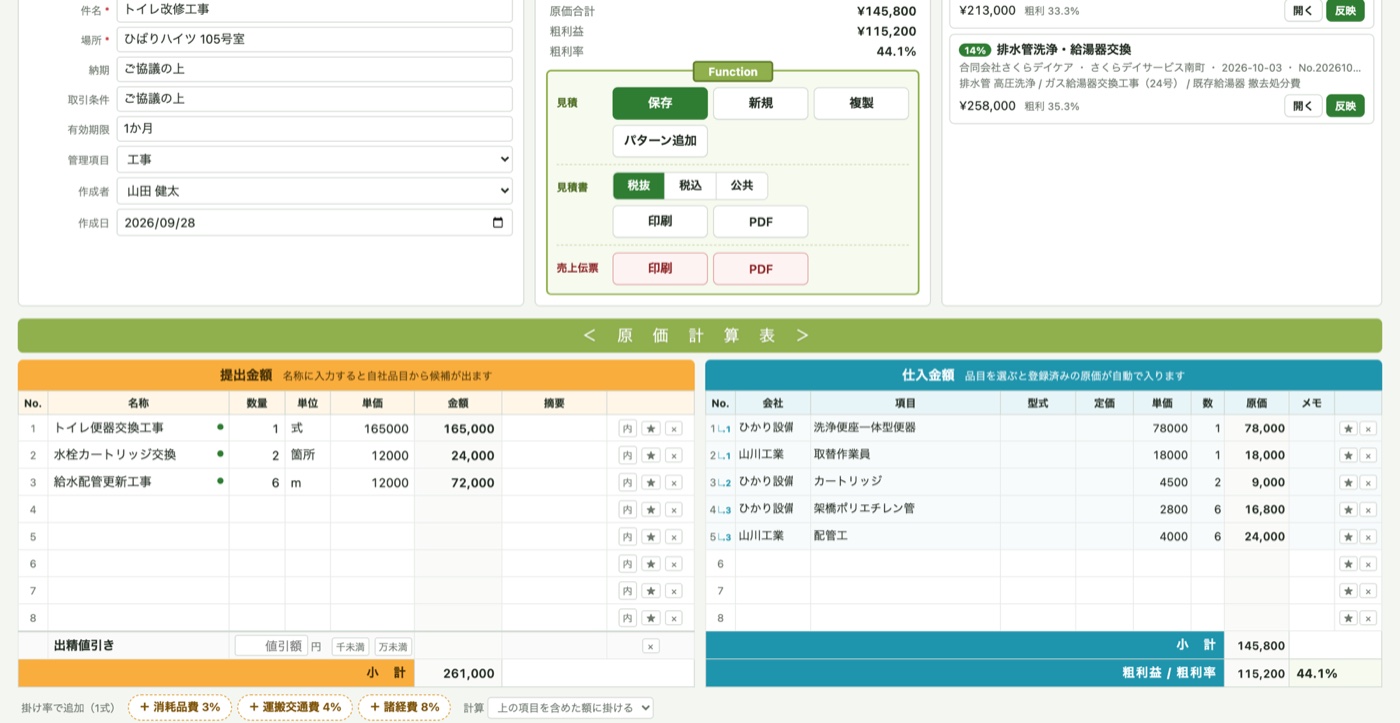Star the カートリッジ cost row

click(x=1348, y=482)
